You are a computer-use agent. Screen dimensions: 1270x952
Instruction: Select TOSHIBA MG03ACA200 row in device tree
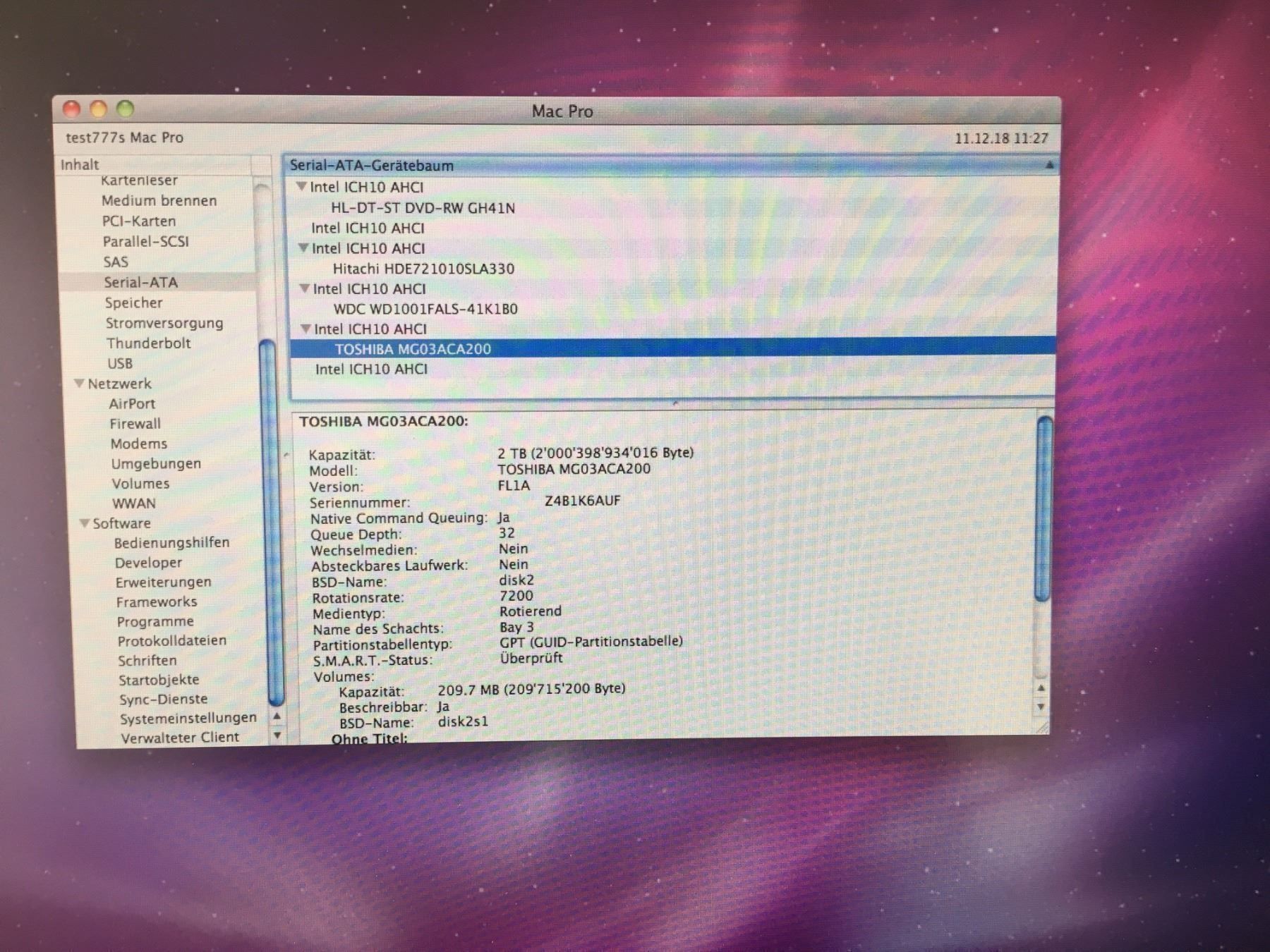point(672,349)
